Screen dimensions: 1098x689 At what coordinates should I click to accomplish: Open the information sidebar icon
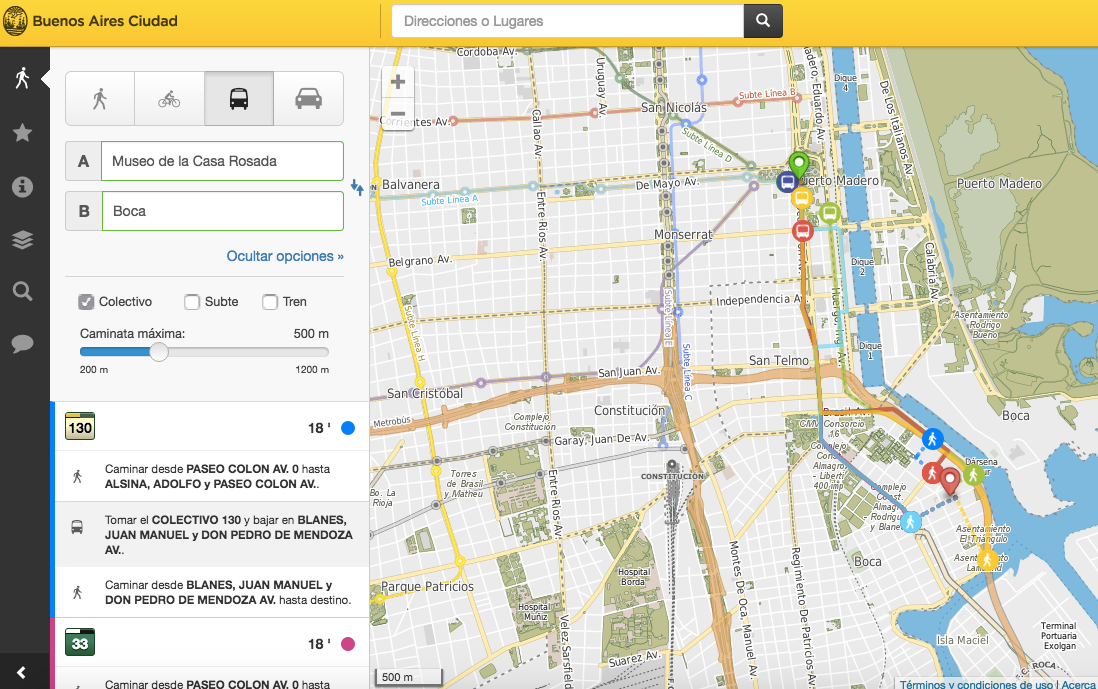(22, 186)
